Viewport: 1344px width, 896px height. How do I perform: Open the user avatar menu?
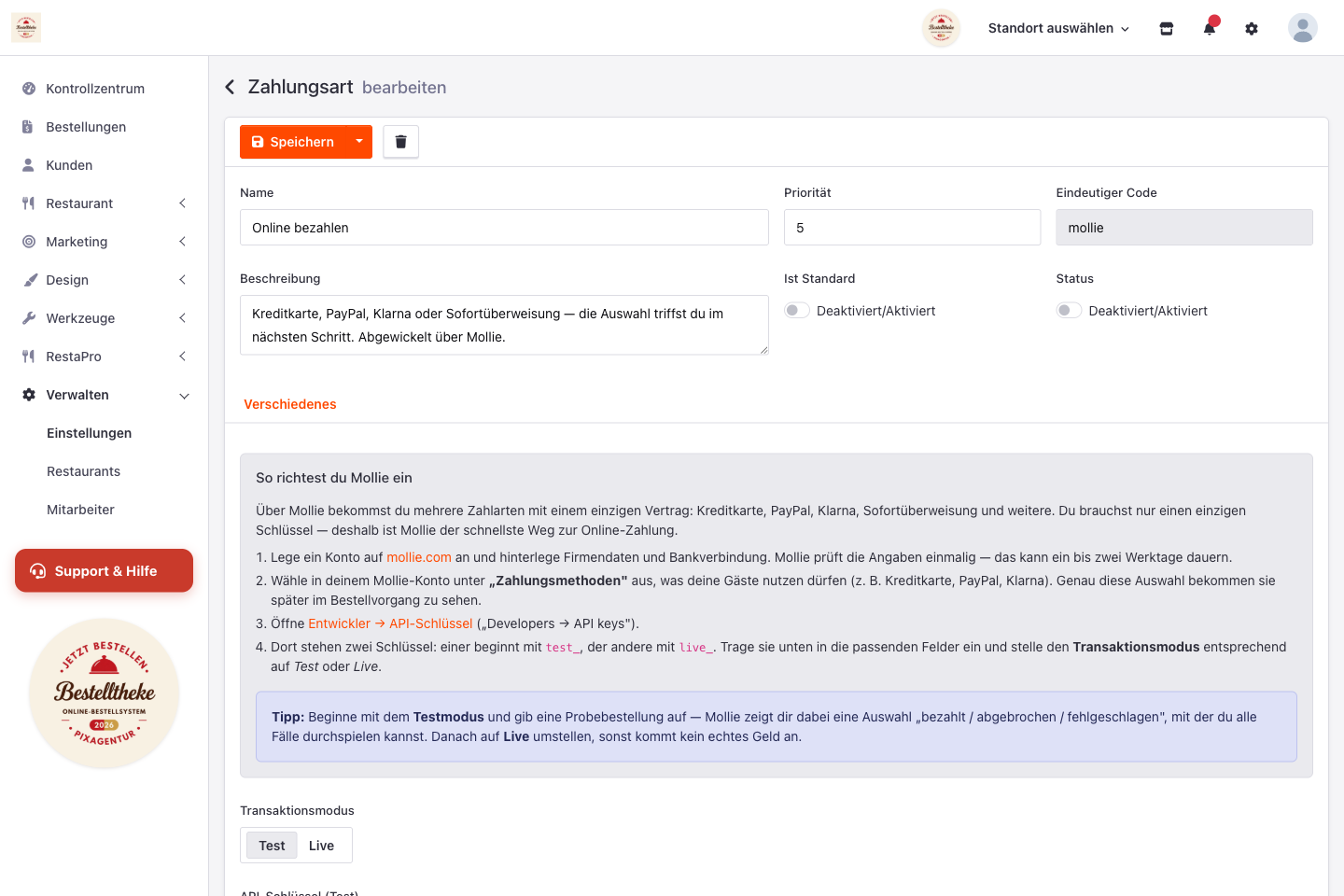pos(1303,28)
